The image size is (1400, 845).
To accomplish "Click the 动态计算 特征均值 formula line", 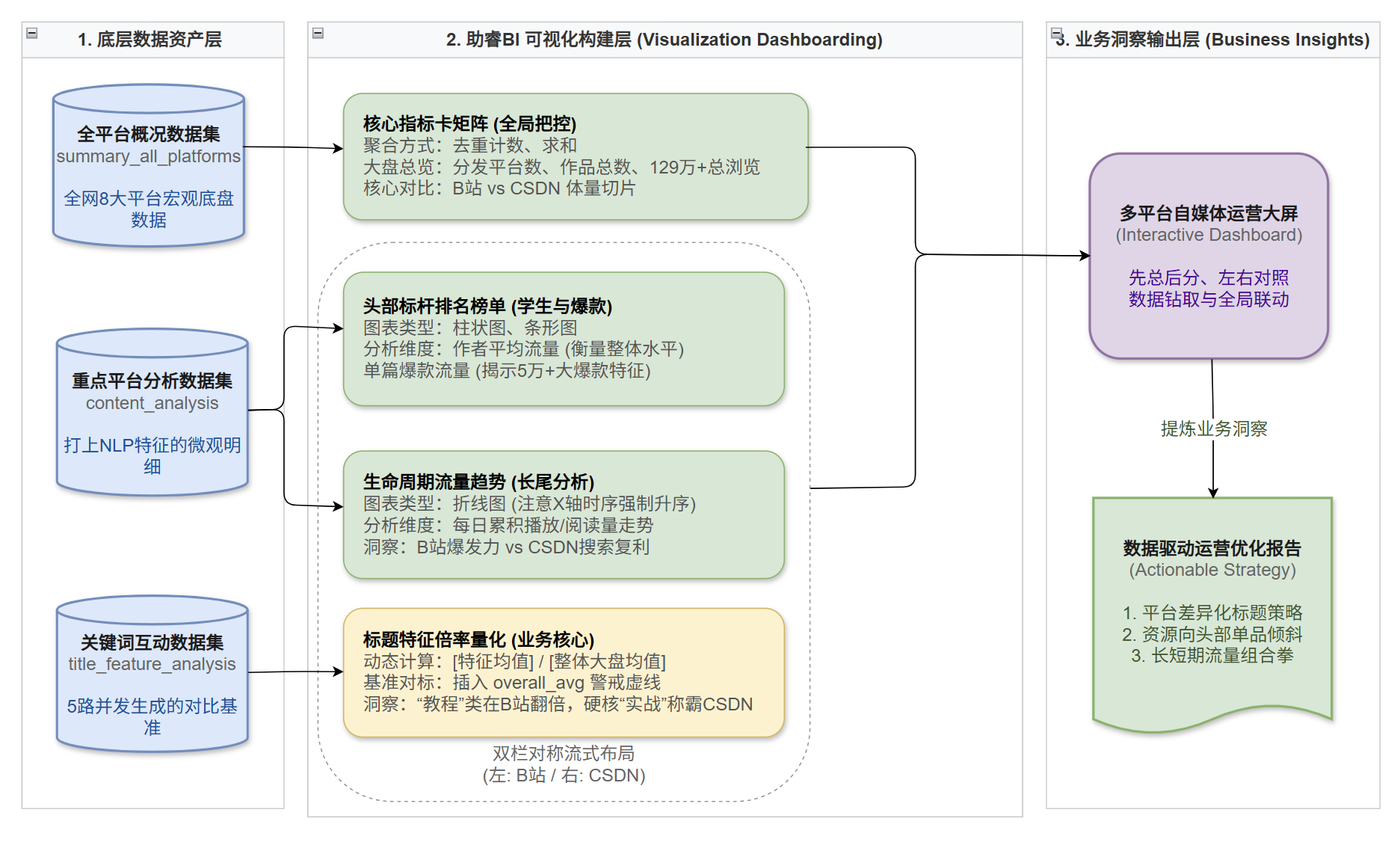I will (x=514, y=661).
